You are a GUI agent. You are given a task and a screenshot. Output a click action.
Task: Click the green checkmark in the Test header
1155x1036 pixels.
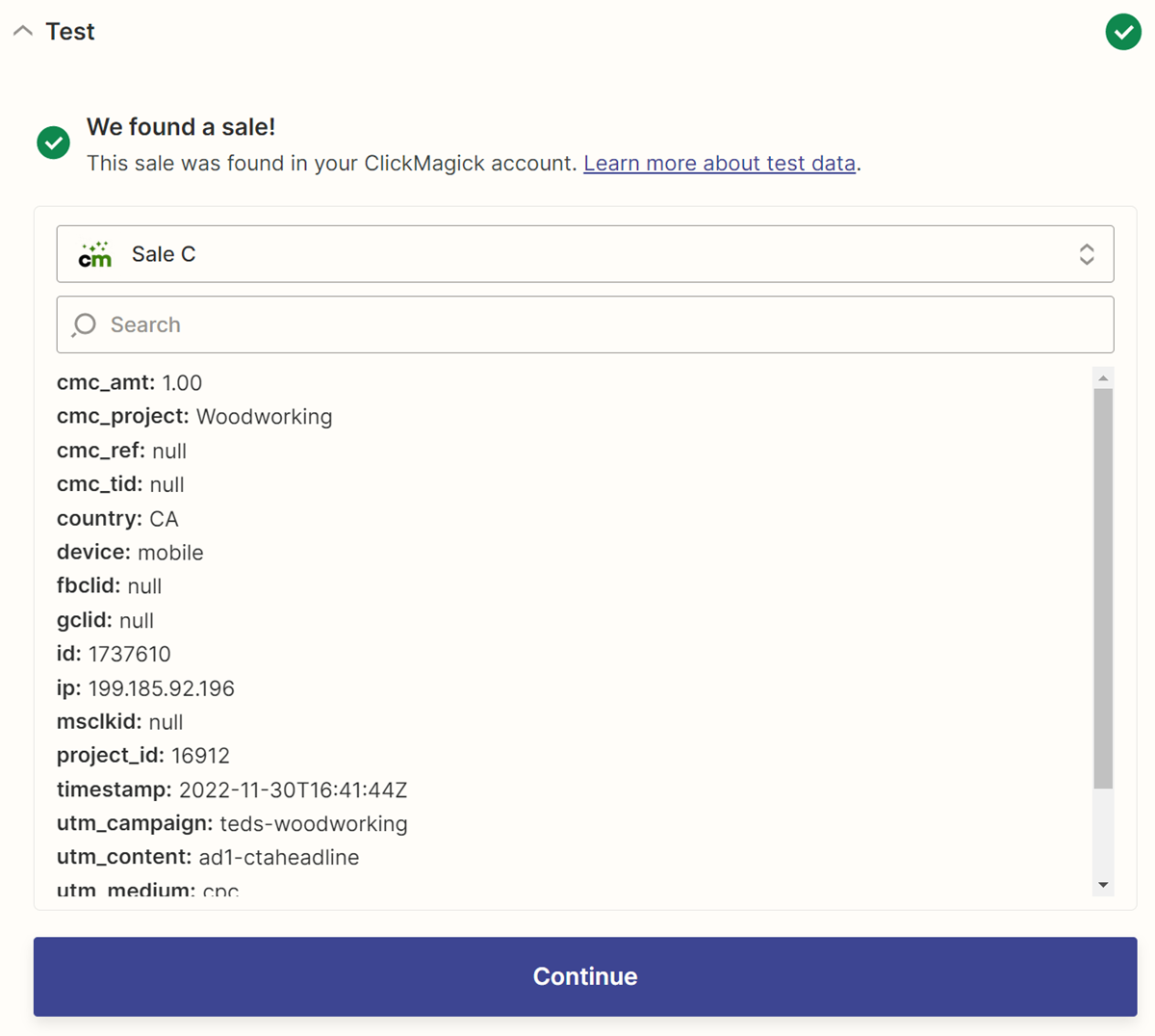point(1122,32)
